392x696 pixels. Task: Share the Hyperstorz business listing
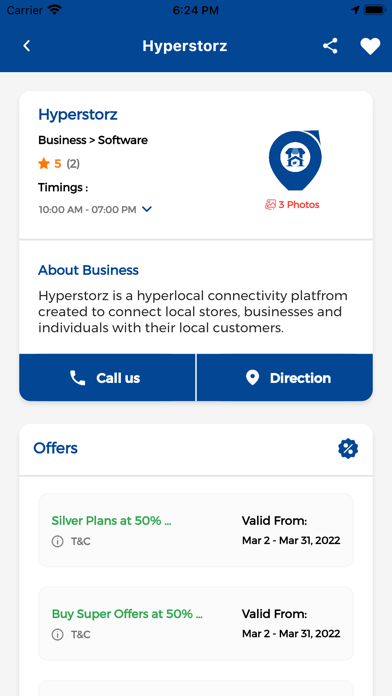tap(330, 46)
